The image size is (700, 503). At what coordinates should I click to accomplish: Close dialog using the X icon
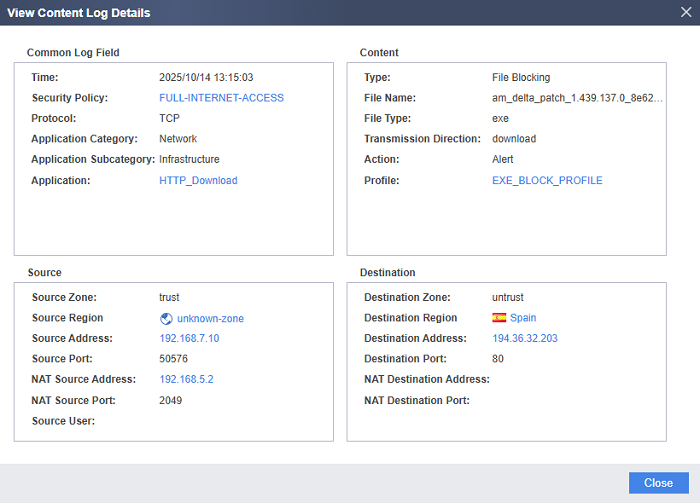tap(685, 13)
